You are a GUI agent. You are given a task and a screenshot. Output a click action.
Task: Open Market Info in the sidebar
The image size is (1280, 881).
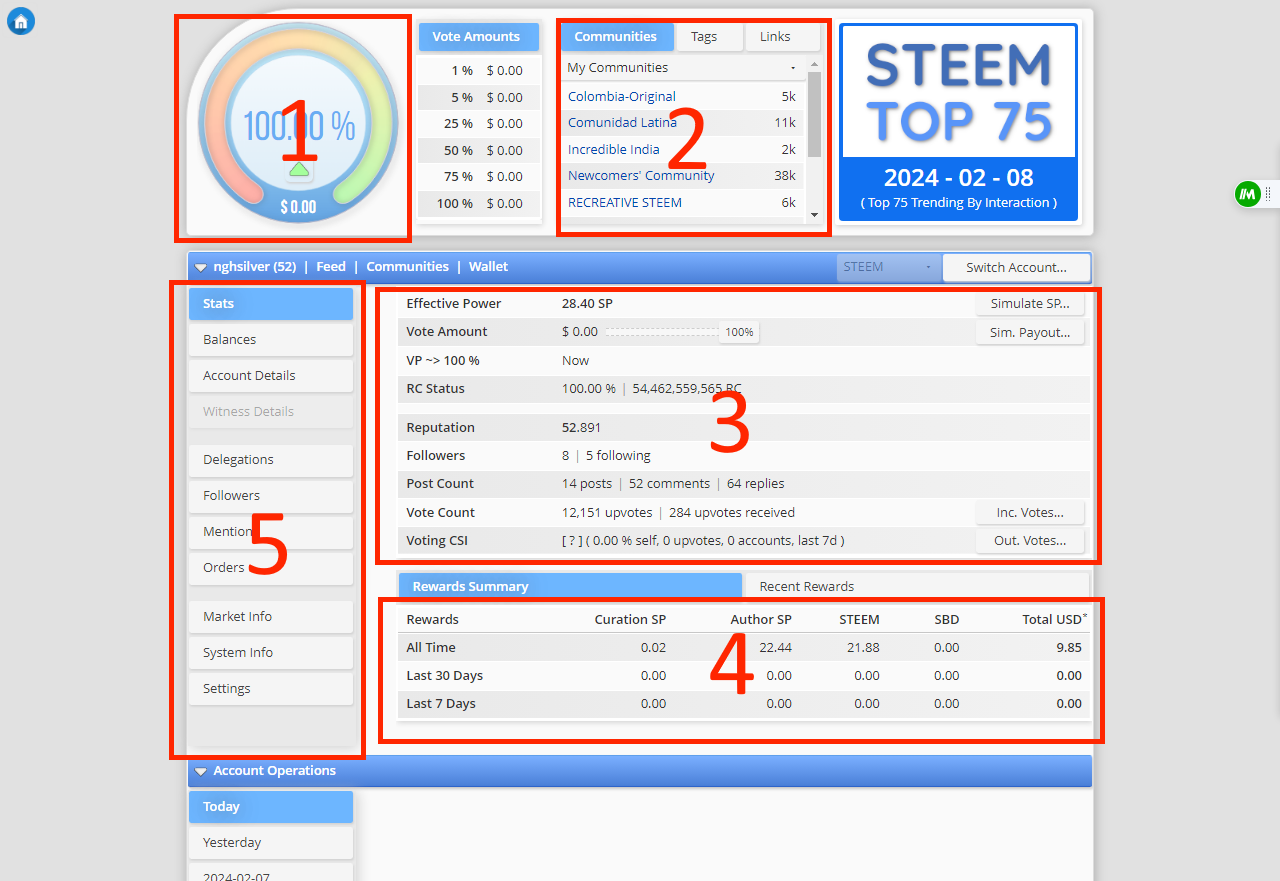pos(271,617)
